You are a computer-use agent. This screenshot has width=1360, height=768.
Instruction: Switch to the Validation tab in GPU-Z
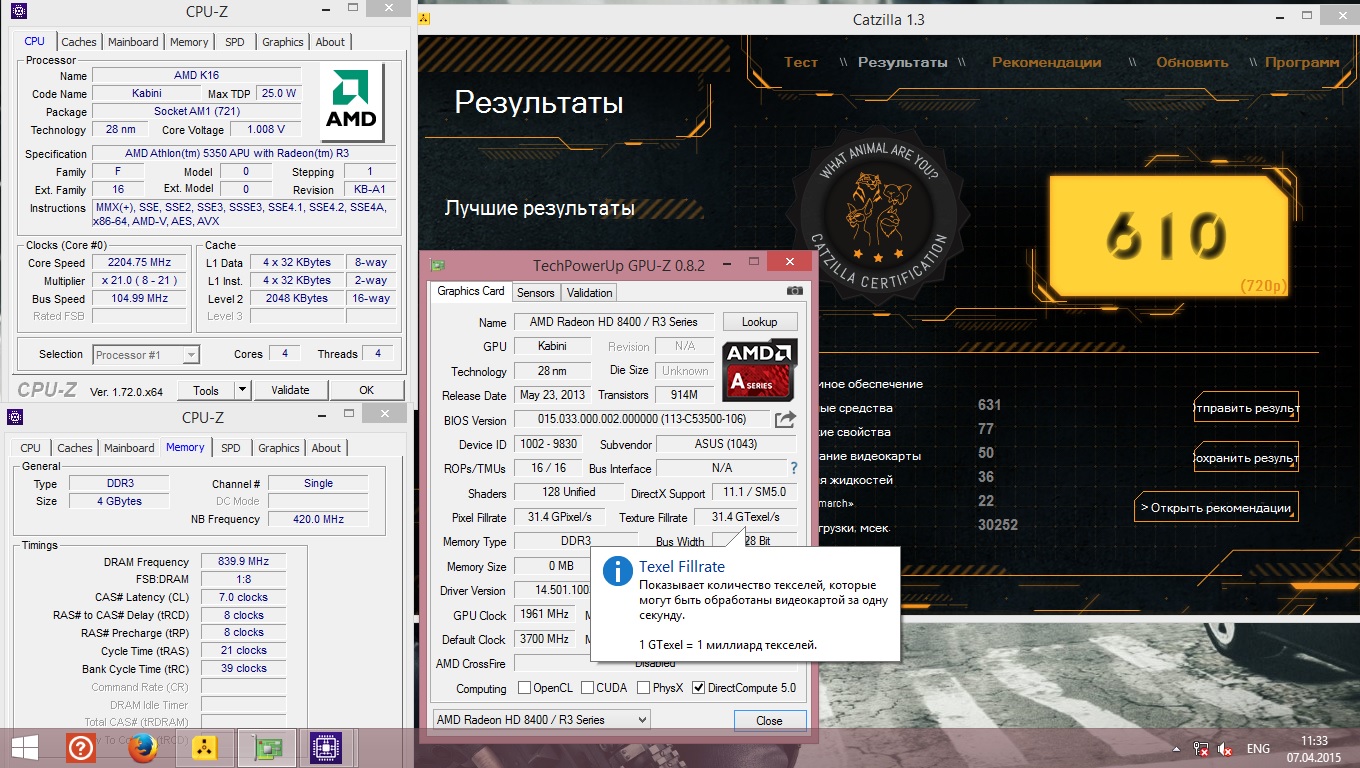(x=589, y=293)
